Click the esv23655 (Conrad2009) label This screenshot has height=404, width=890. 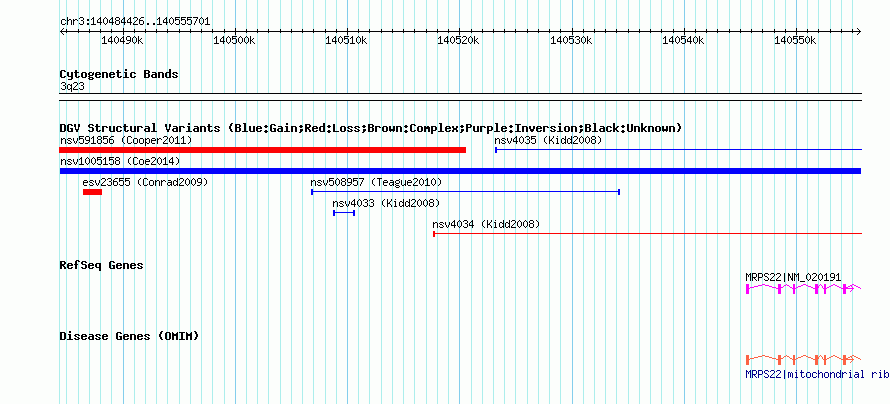(x=145, y=182)
